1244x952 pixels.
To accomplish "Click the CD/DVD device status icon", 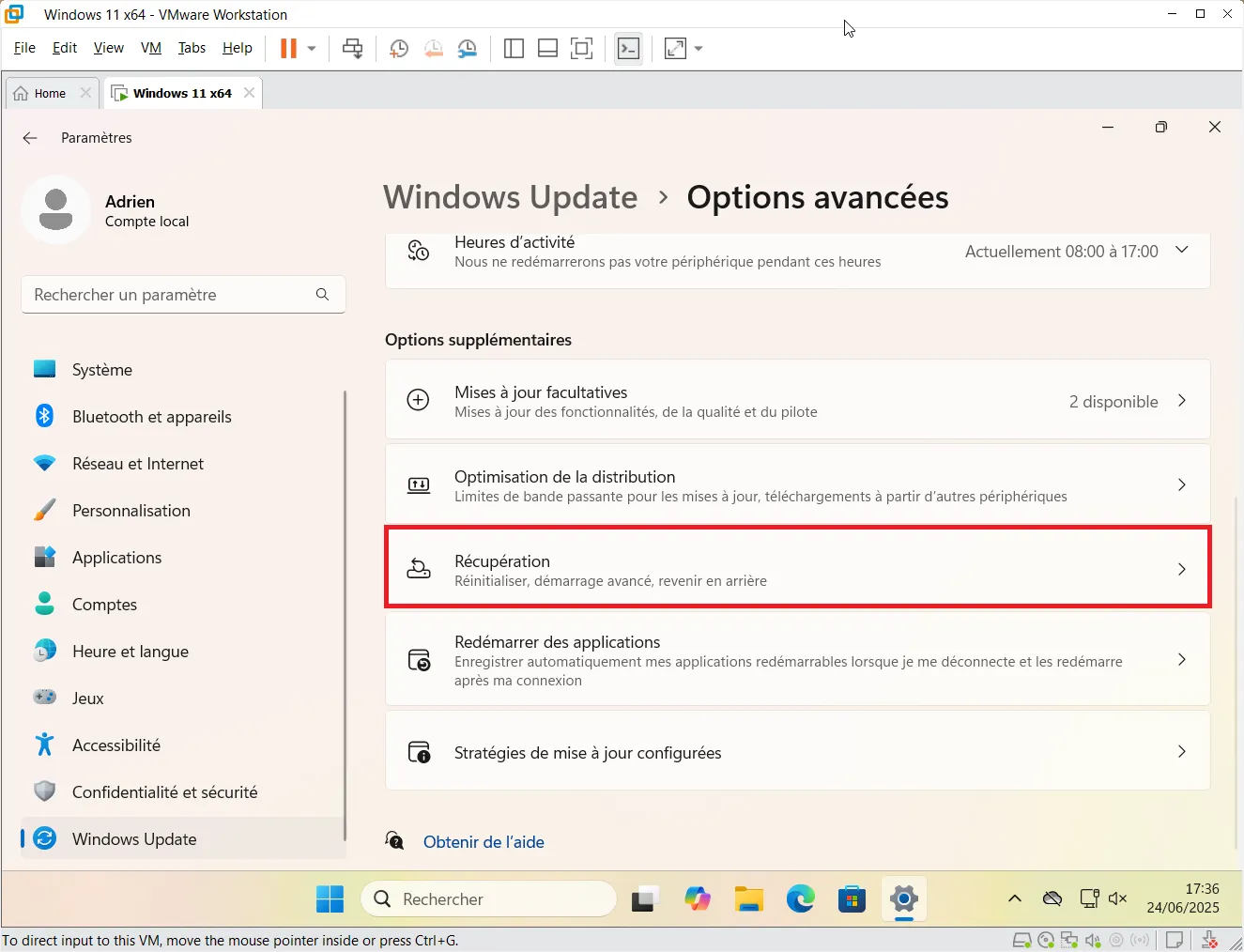I will [1046, 940].
